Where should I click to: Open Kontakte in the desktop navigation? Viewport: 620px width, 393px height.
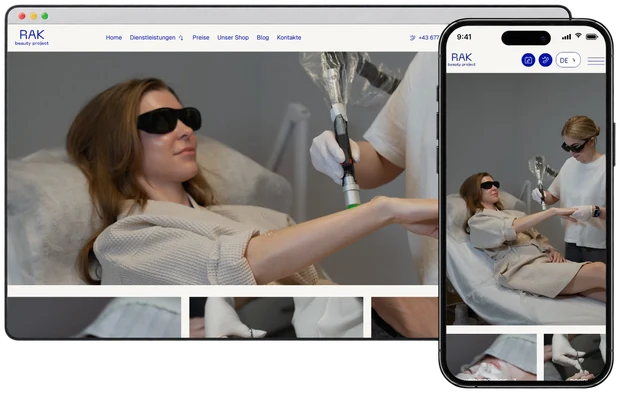[x=289, y=38]
